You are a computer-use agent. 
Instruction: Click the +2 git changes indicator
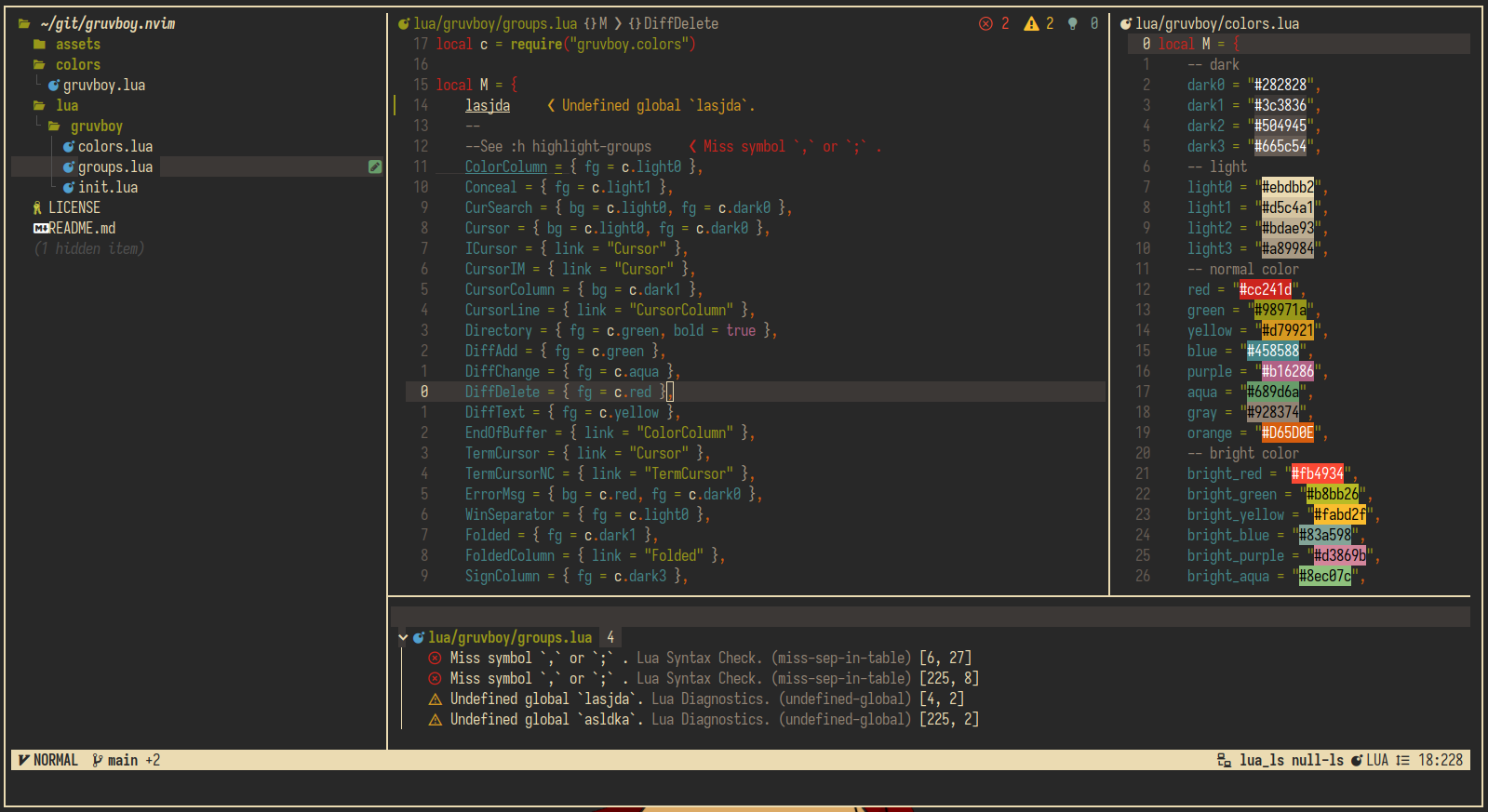point(153,761)
